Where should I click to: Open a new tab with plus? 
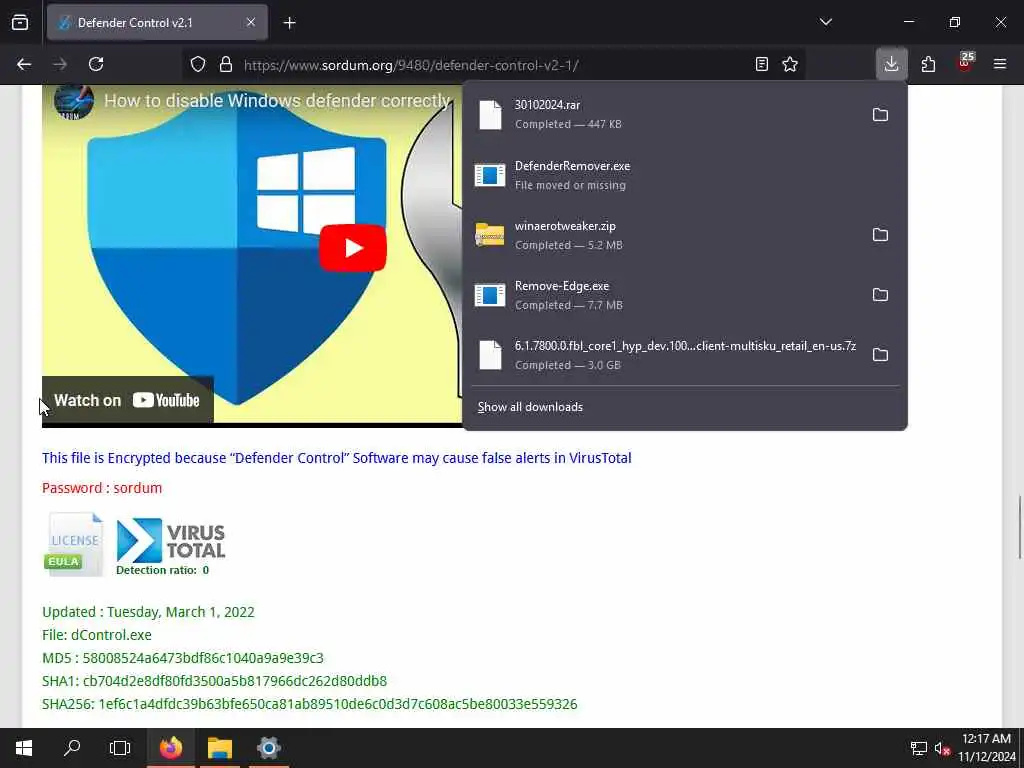[x=289, y=23]
